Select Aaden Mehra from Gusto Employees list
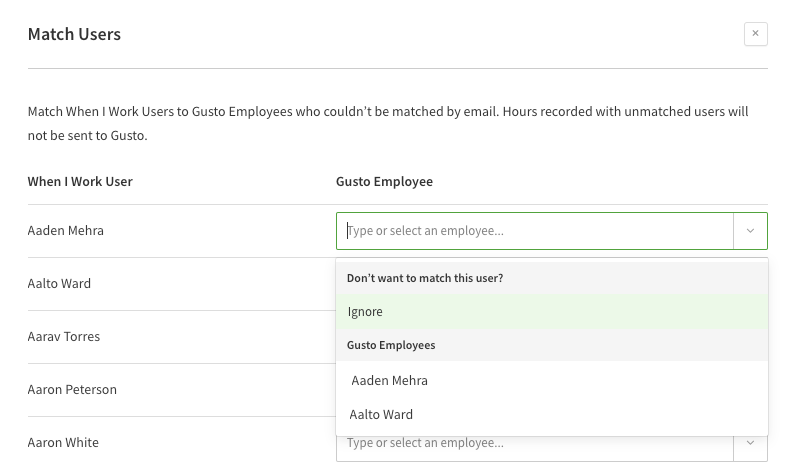 click(552, 381)
